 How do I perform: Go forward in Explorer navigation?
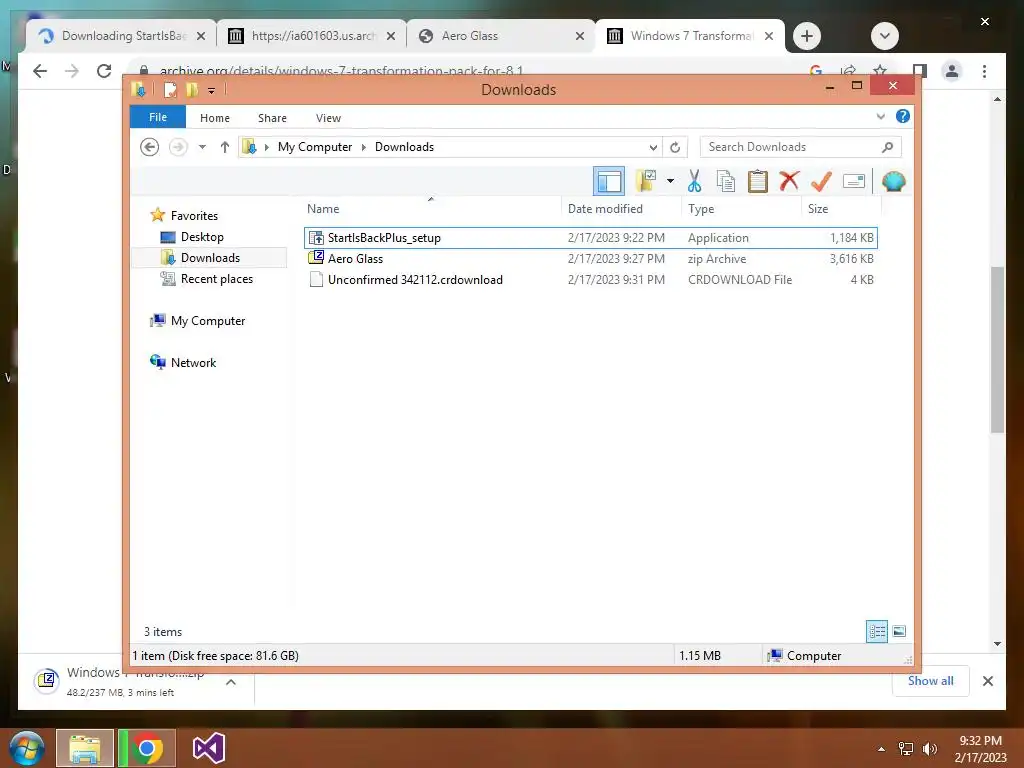coord(178,147)
